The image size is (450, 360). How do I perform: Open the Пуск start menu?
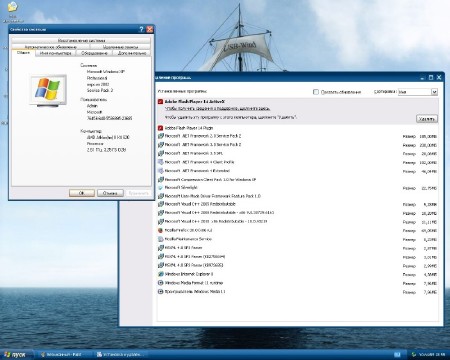17,354
